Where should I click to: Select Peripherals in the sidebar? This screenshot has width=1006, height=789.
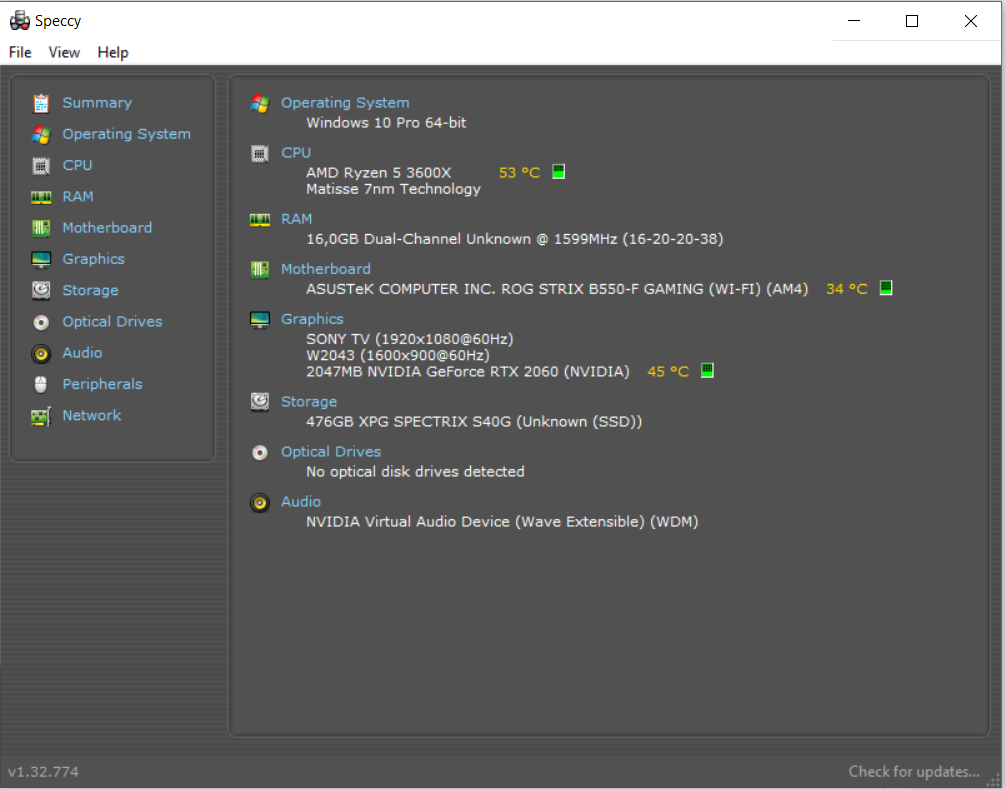coord(102,385)
